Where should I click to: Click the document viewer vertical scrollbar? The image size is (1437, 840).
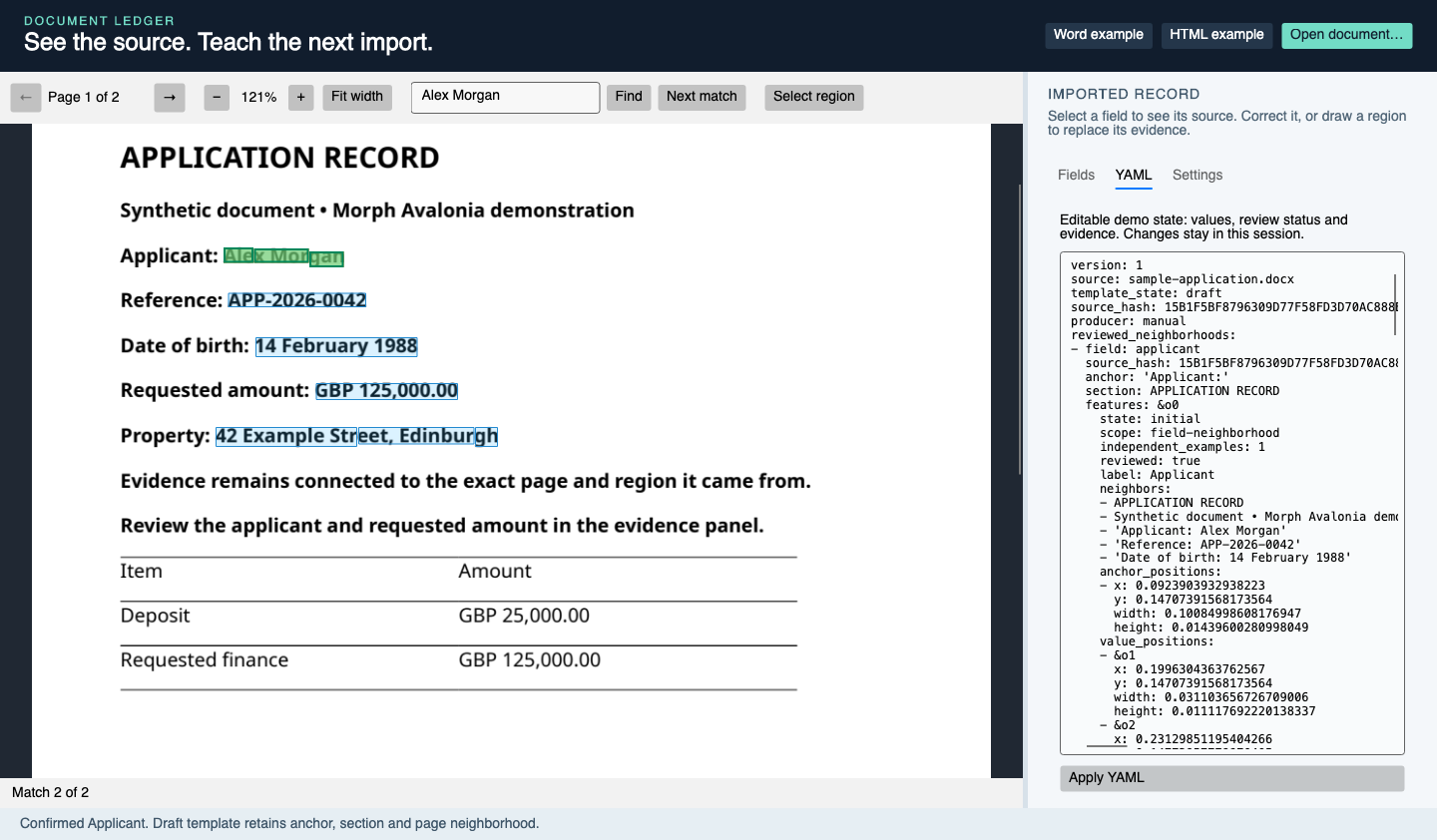coord(1019,329)
